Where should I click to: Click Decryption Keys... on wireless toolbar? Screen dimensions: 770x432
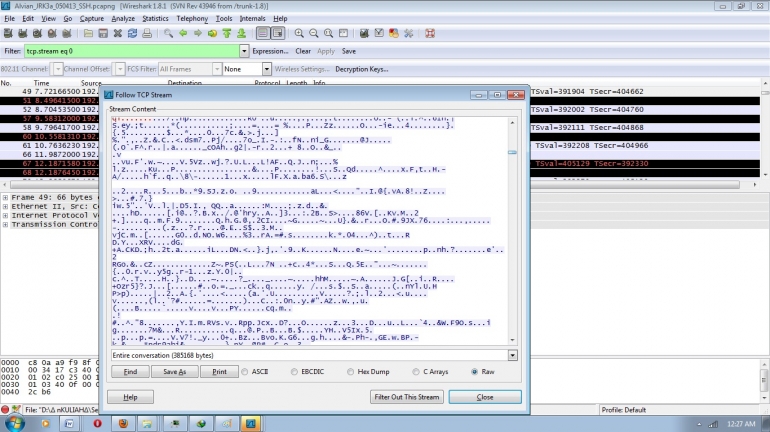pos(361,69)
